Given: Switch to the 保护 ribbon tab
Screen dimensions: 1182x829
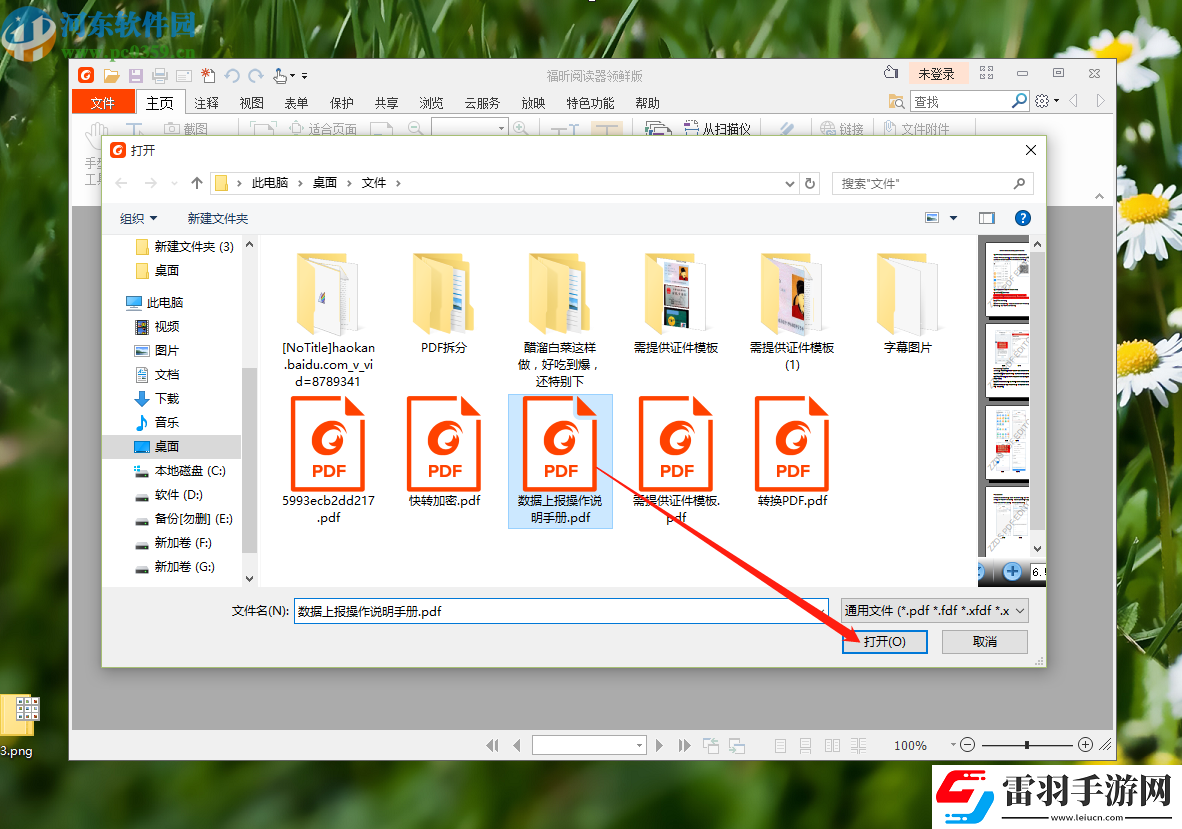Looking at the screenshot, I should (341, 102).
